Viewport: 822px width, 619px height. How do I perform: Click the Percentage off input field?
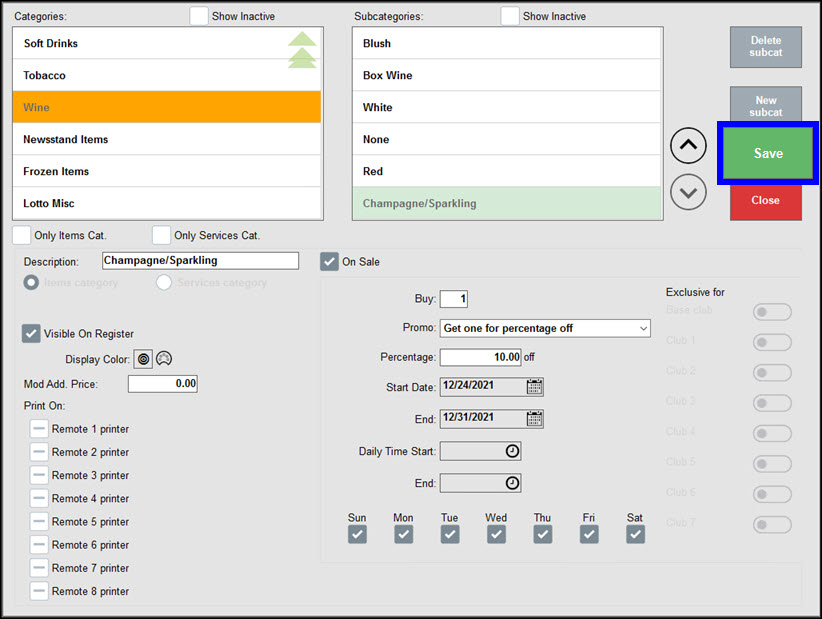(x=481, y=357)
